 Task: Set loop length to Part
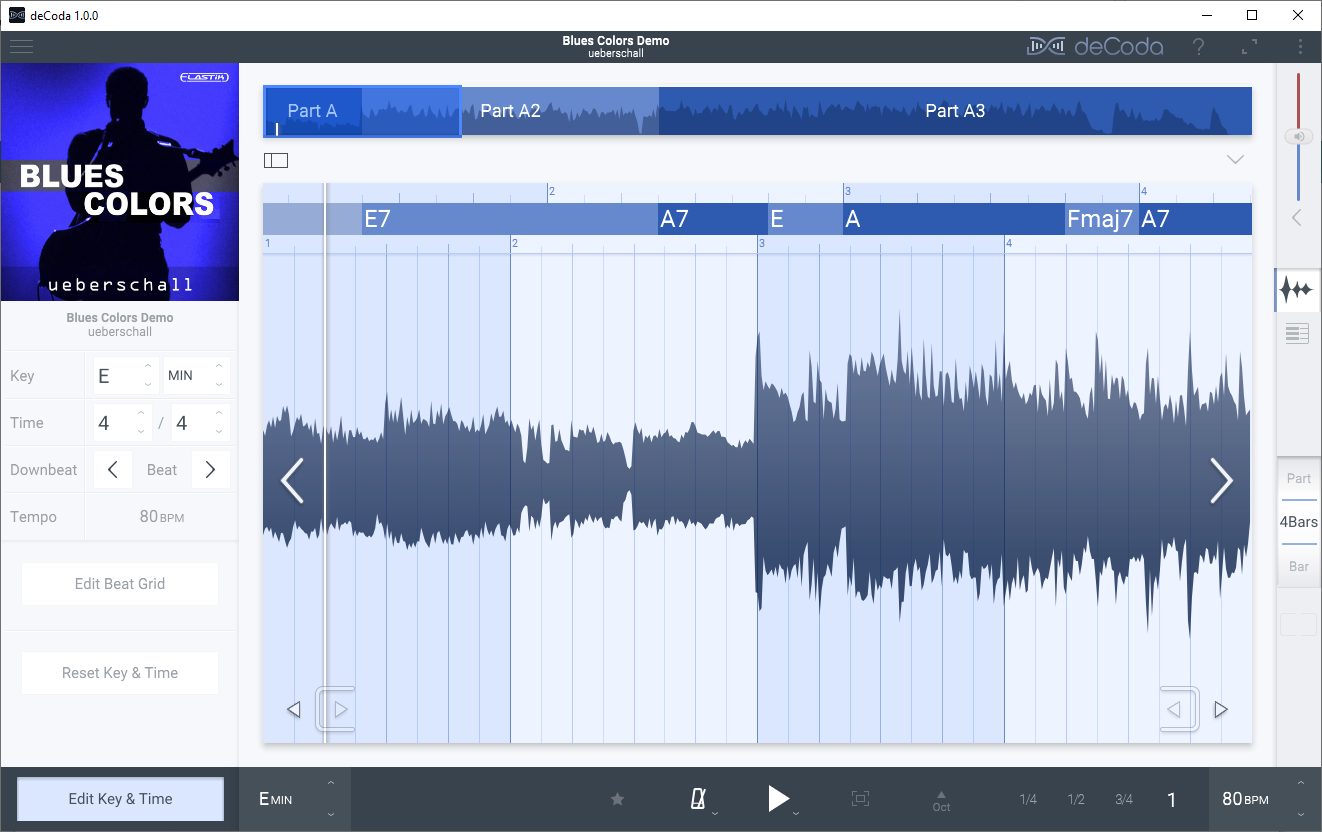1299,479
